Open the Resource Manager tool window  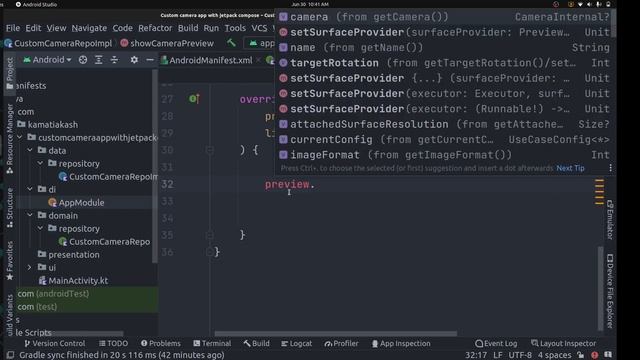[10, 139]
